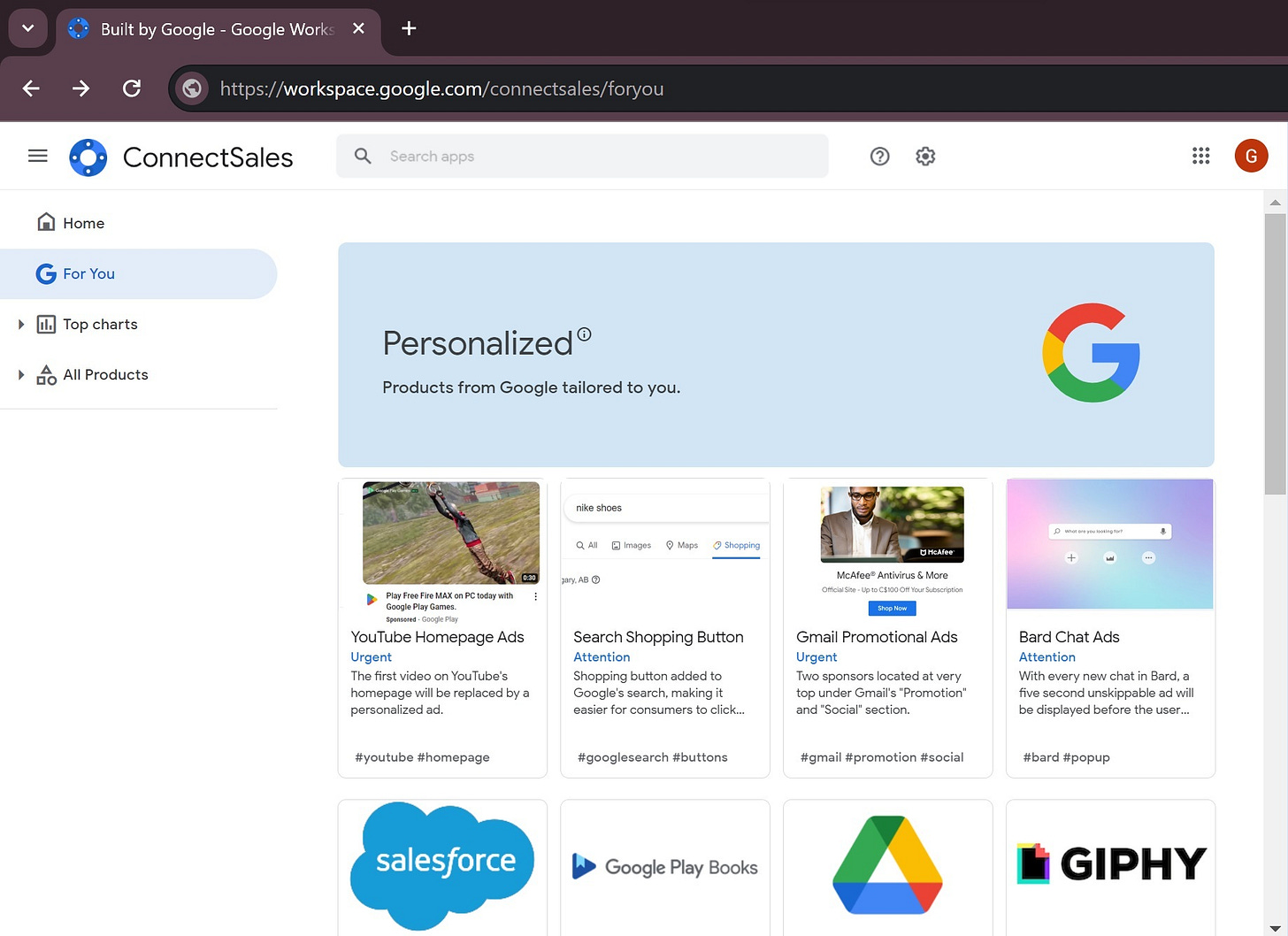Open the Search Shopping Button title
Viewport: 1288px width, 936px height.
[658, 637]
